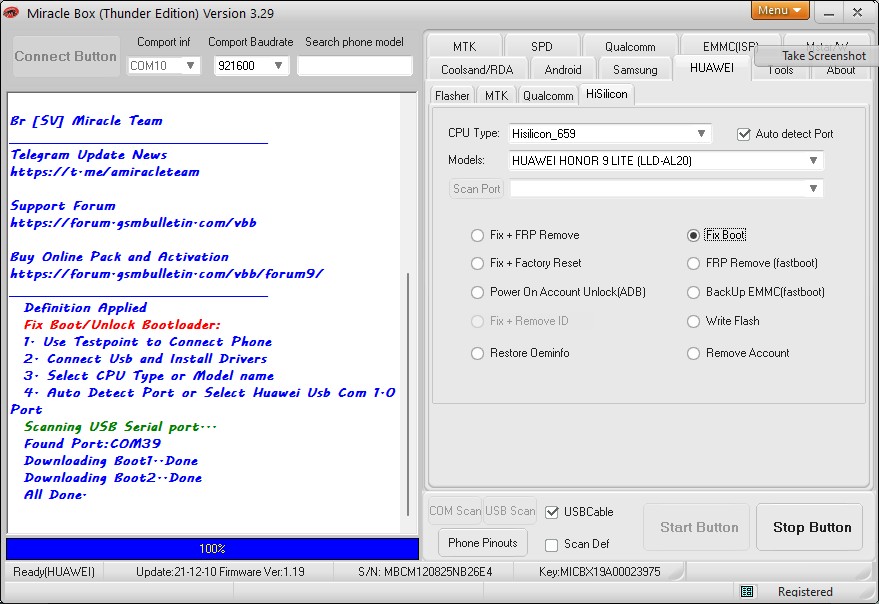Click the red 'Fix Boot/Unlock Bootloader:' log line
The height and width of the screenshot is (604, 879).
[x=122, y=325]
